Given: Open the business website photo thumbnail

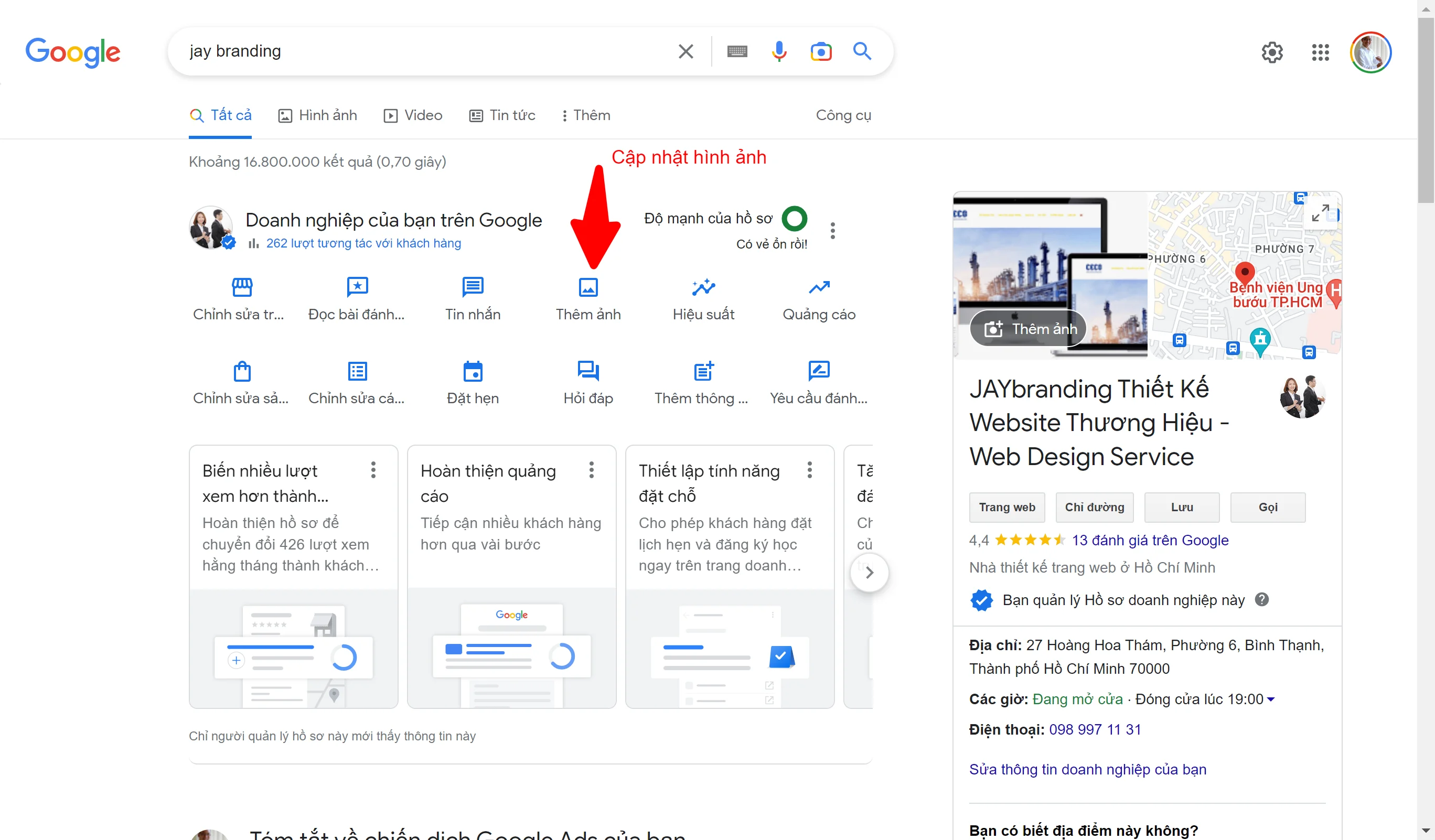Looking at the screenshot, I should click(x=1051, y=275).
